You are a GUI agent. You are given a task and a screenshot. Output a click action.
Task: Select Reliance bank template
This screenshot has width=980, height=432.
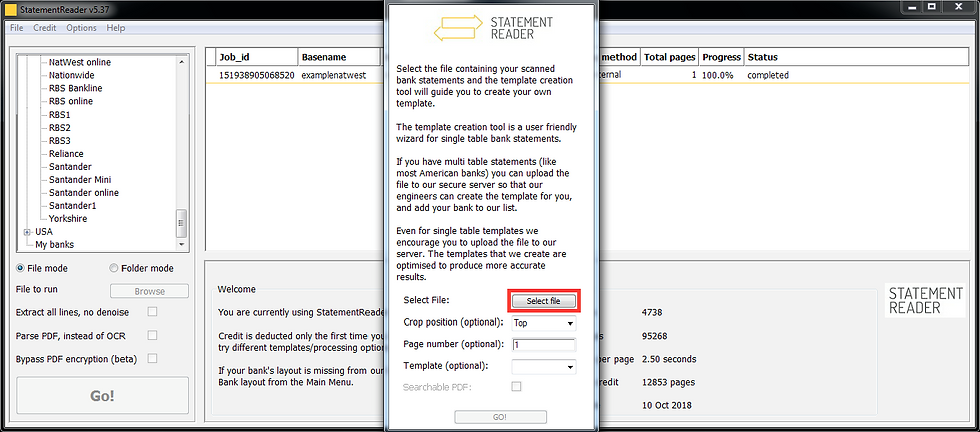point(66,154)
